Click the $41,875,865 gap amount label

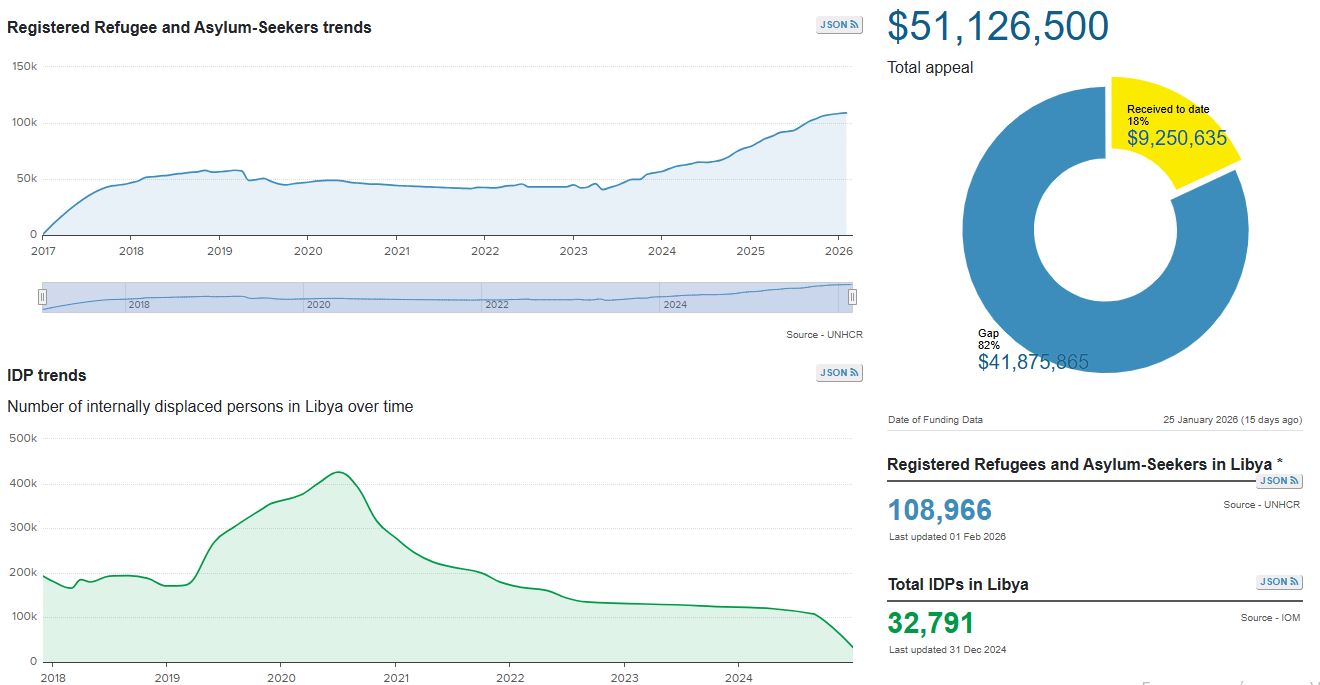(x=1033, y=362)
